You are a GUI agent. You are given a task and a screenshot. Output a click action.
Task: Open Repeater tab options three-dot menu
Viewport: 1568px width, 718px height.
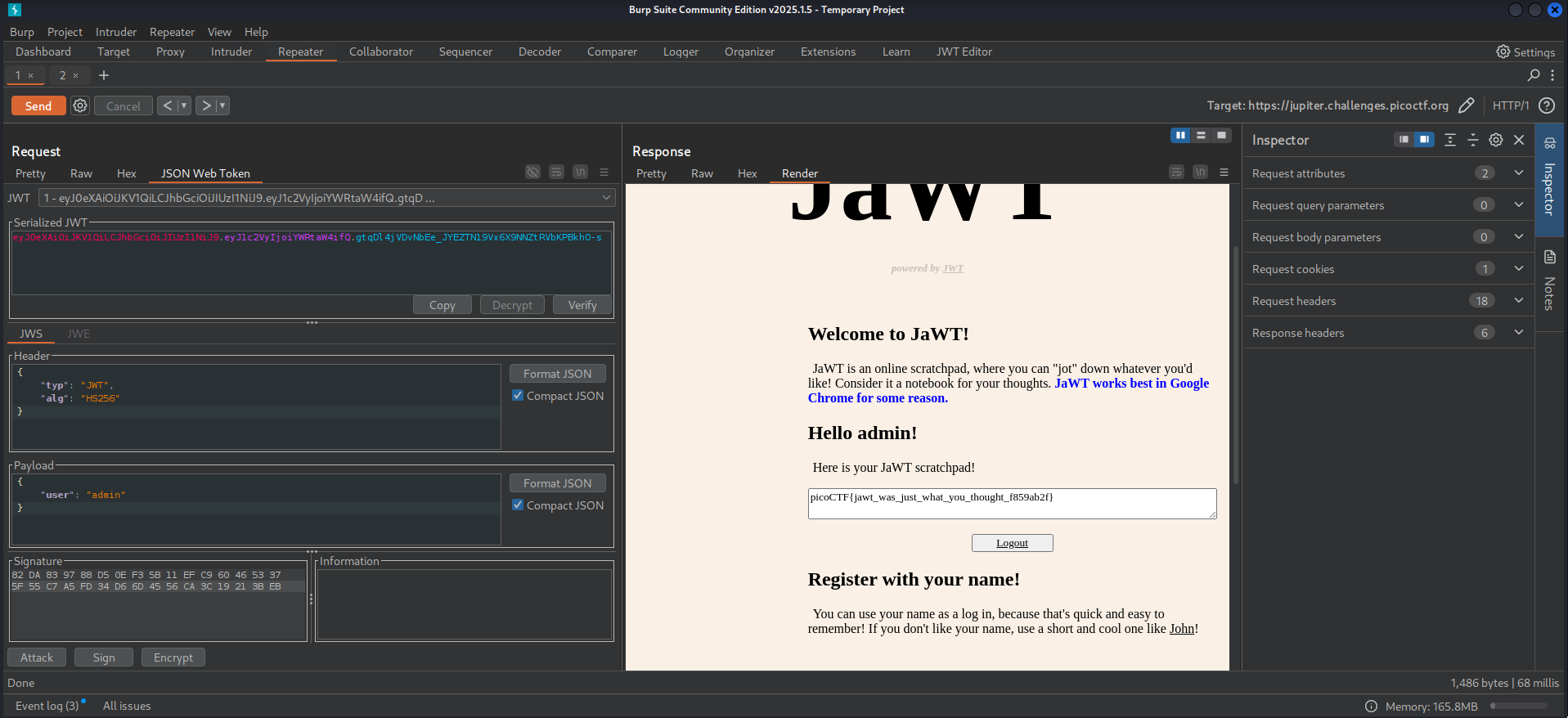pos(1552,75)
